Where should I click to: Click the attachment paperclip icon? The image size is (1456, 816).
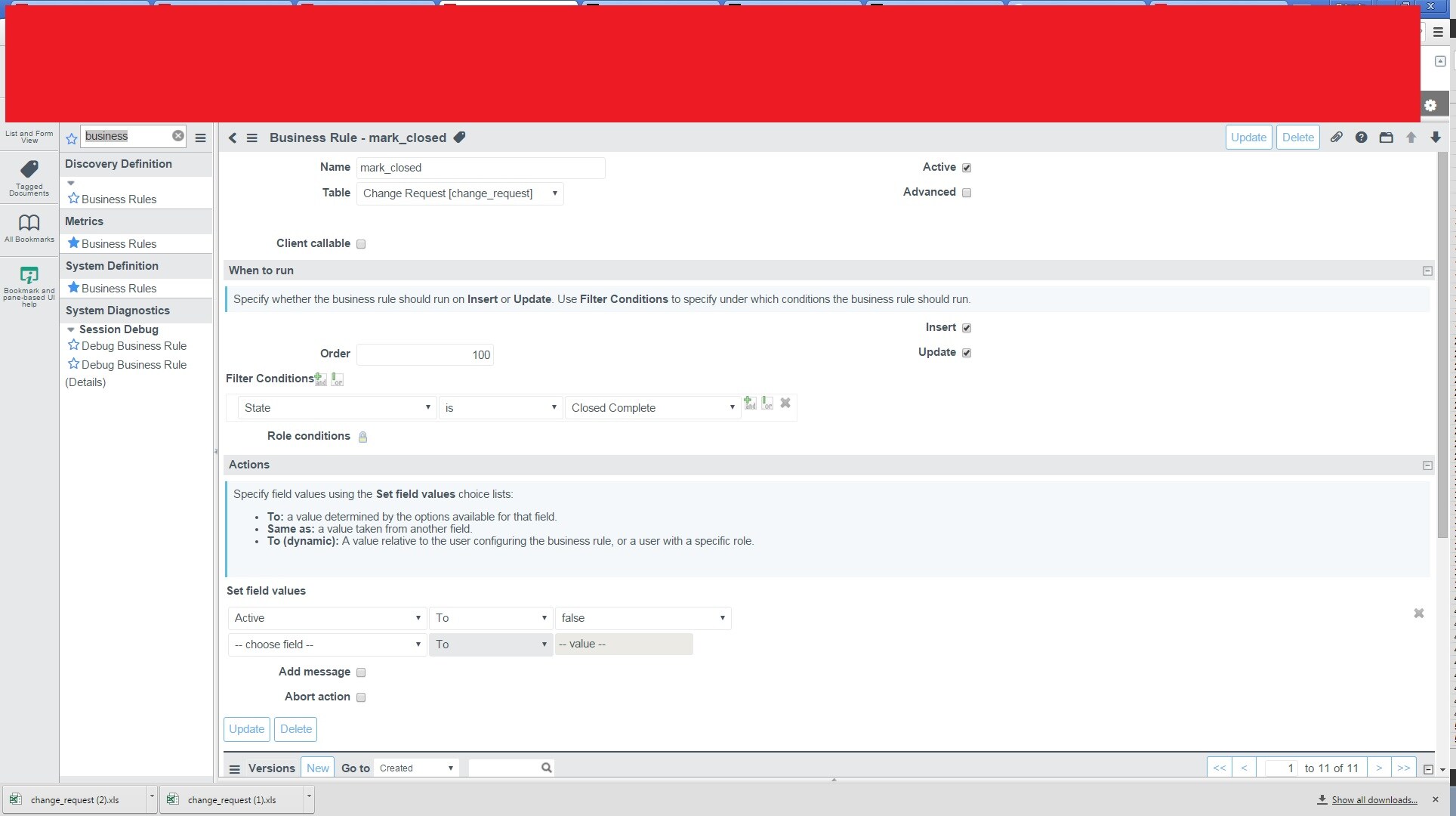[1336, 138]
